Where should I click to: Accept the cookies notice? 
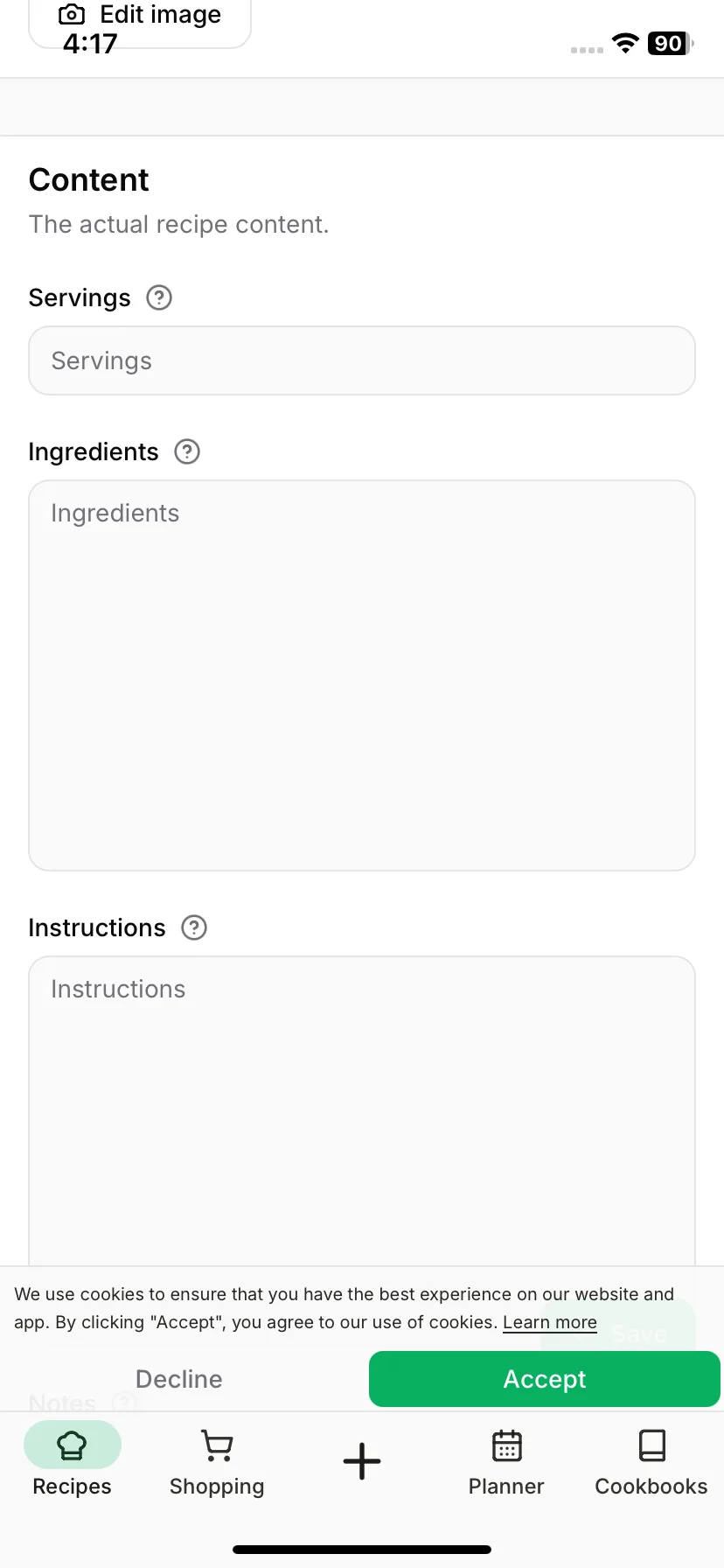point(545,1379)
